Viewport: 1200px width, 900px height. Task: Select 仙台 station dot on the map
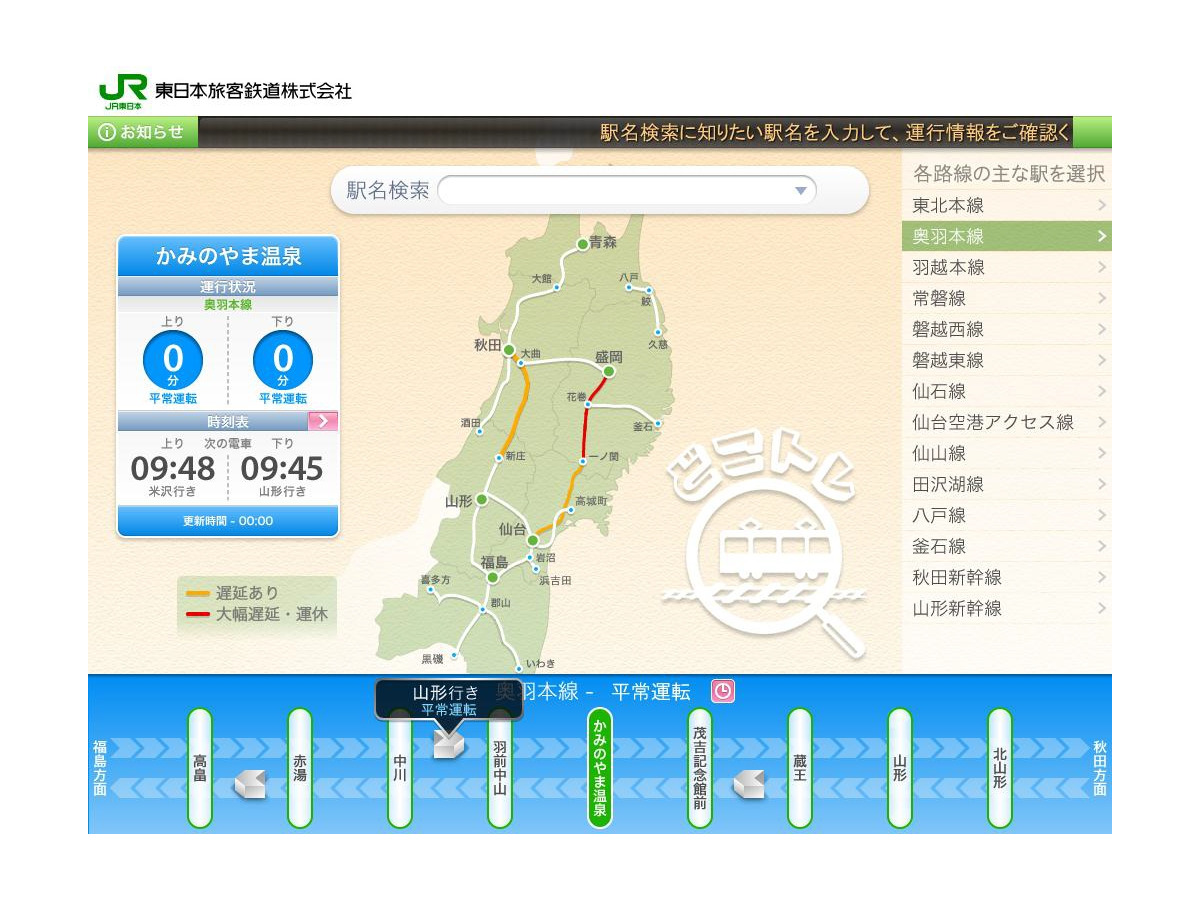tap(533, 540)
